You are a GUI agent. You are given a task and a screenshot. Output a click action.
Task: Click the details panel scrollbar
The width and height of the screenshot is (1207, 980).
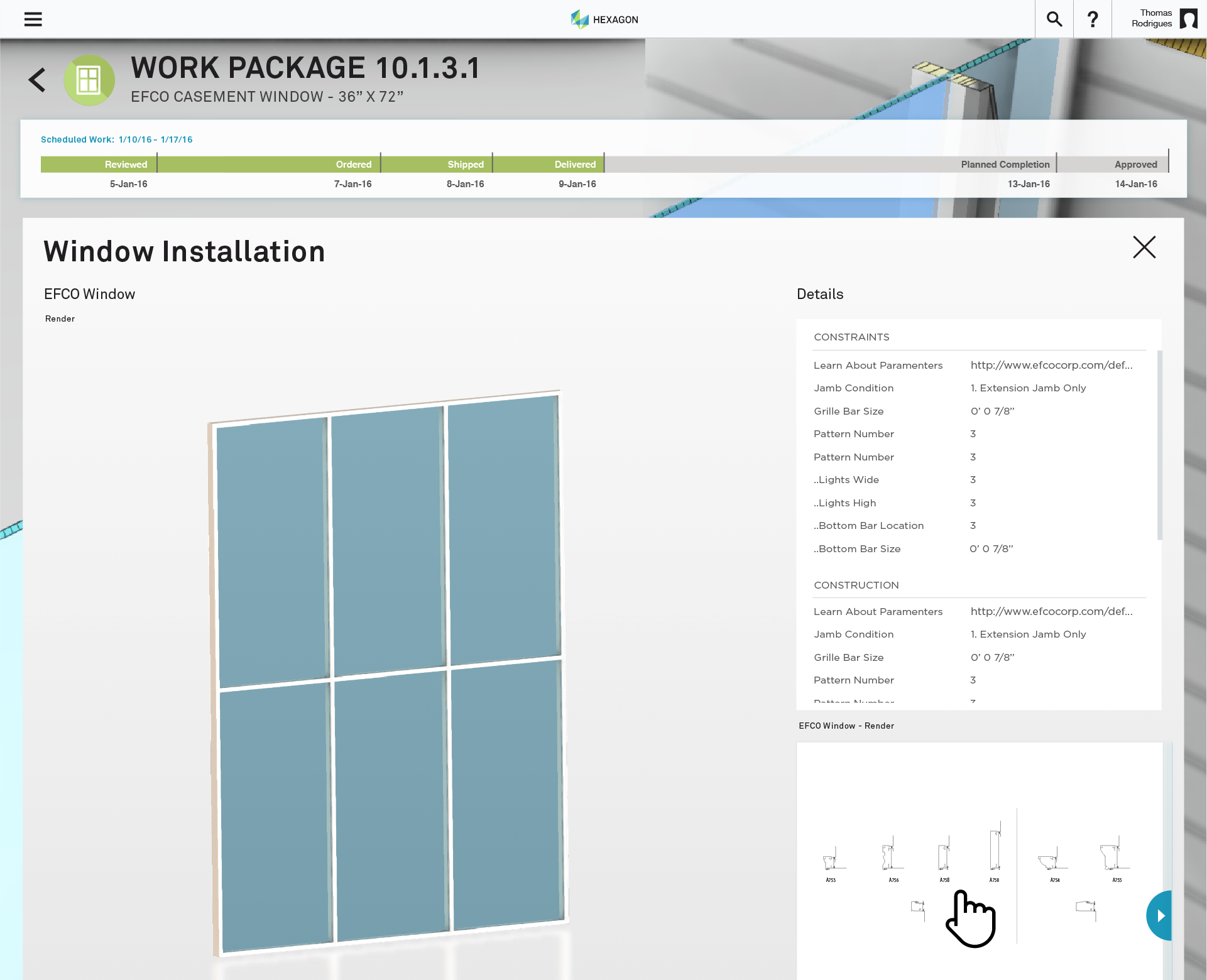pos(1159,445)
